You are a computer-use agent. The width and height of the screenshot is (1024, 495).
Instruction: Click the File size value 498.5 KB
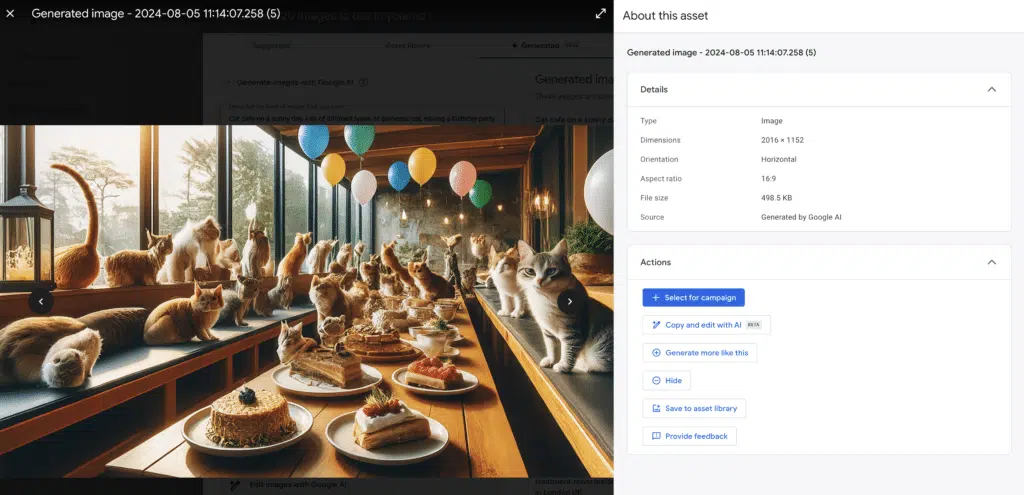[x=776, y=198]
